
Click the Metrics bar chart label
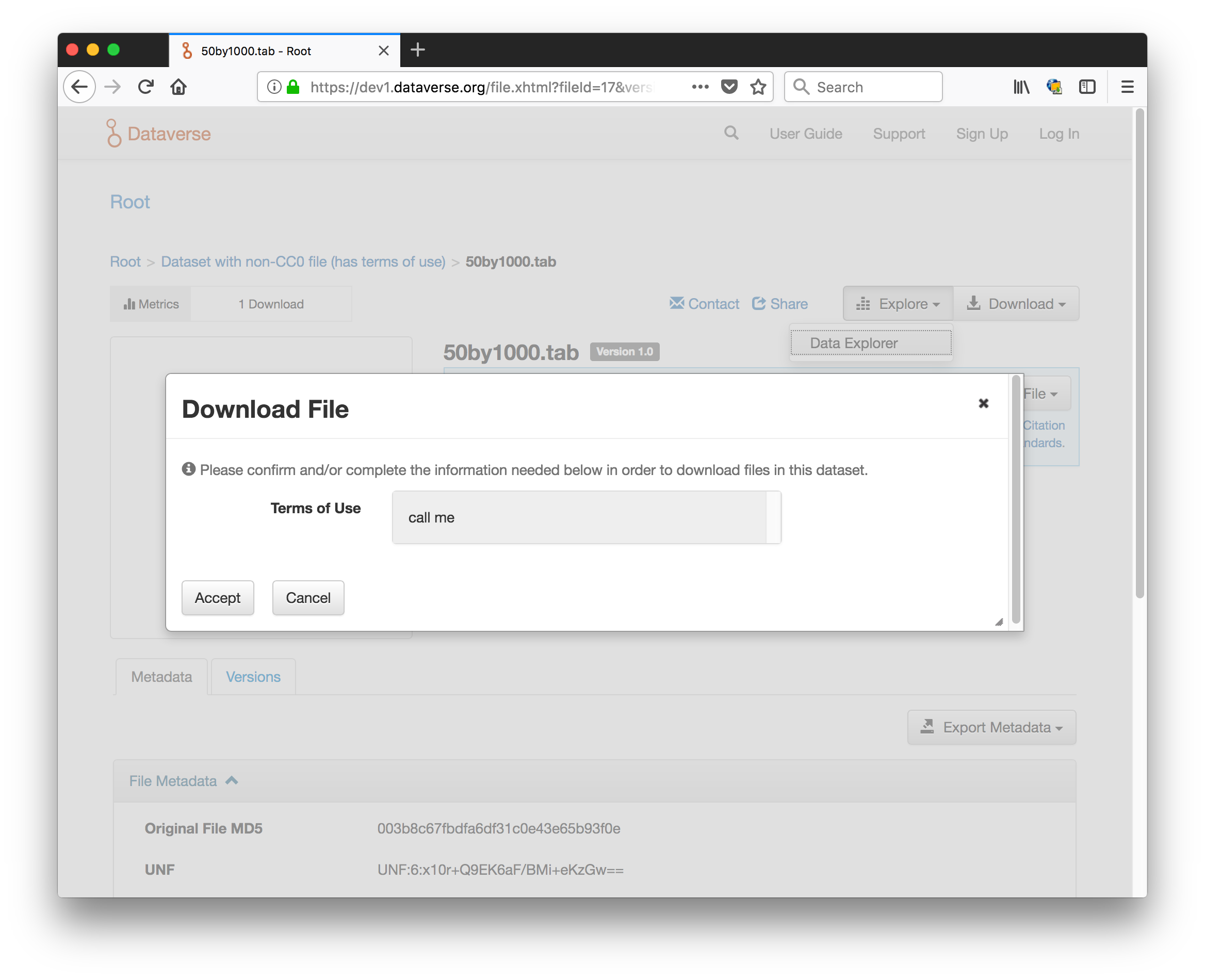click(x=151, y=304)
